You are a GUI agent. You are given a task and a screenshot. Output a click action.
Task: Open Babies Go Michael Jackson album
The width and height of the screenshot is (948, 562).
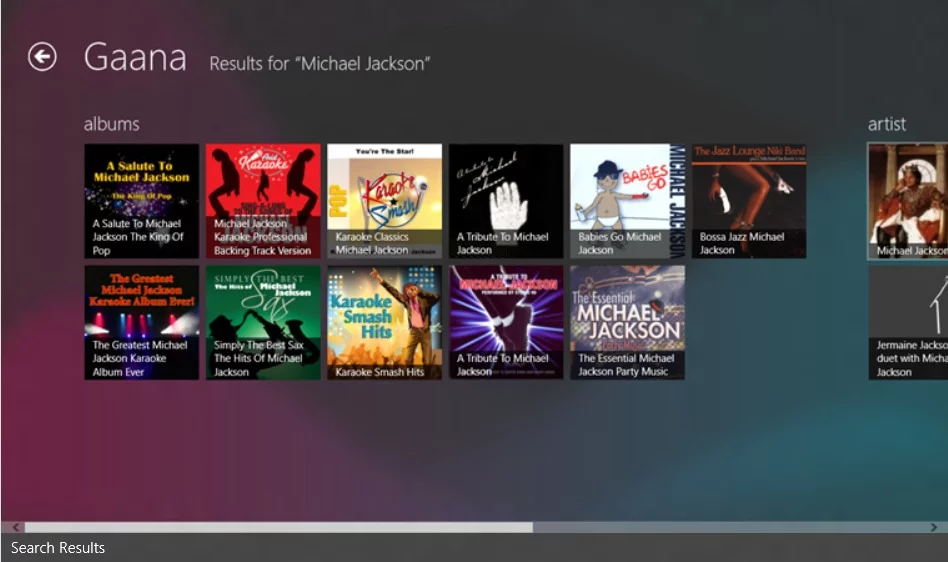628,201
